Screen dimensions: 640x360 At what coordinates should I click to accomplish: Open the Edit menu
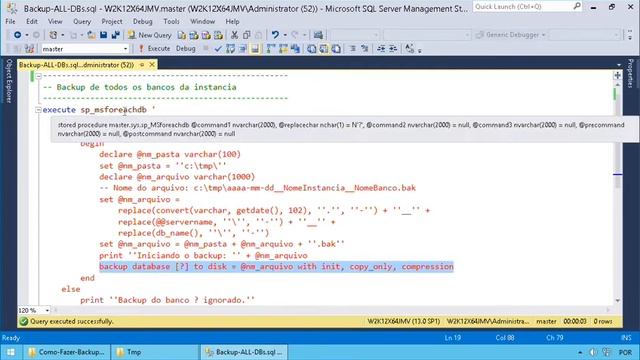[32, 22]
